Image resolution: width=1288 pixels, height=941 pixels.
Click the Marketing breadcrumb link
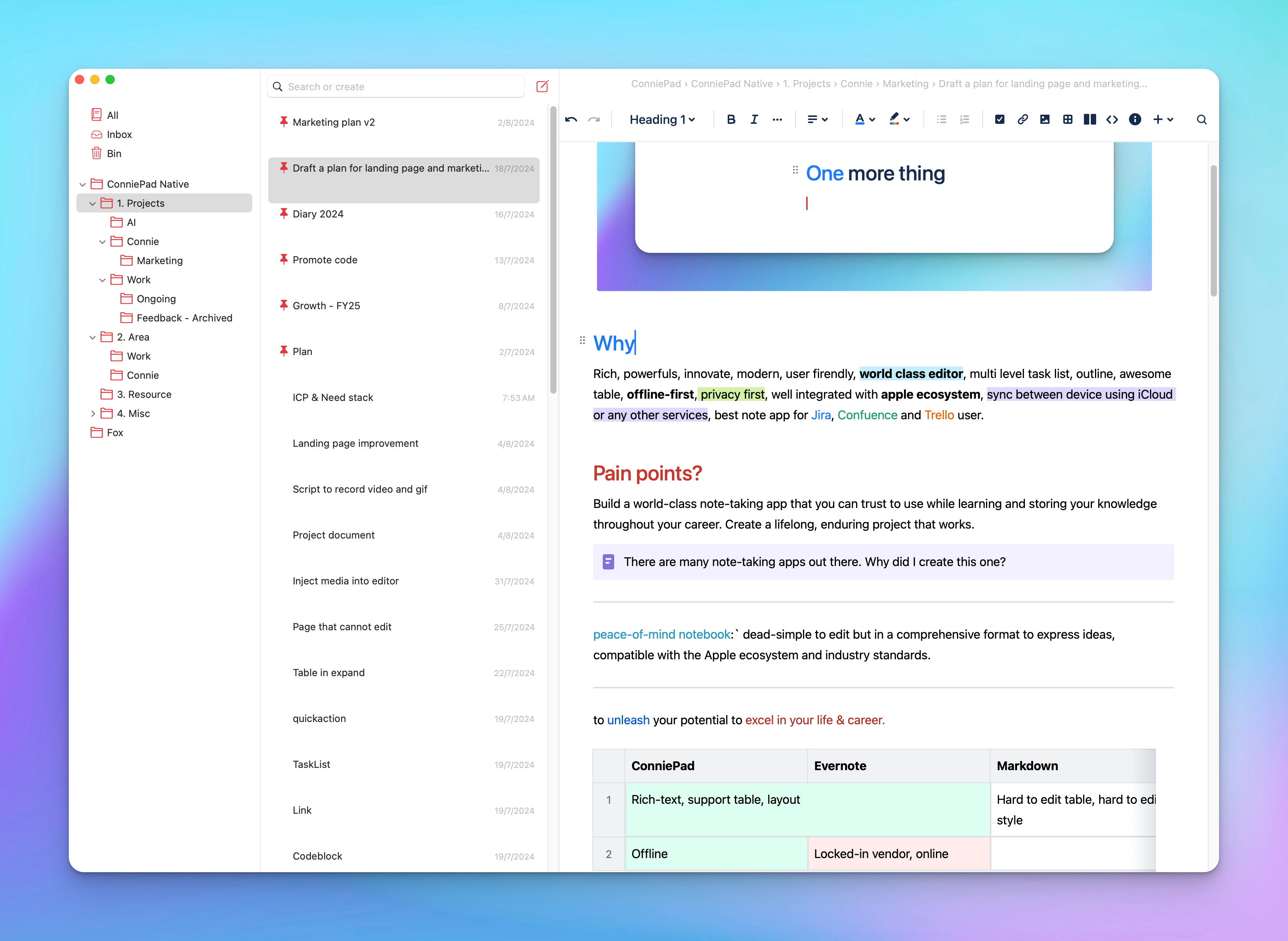[905, 84]
